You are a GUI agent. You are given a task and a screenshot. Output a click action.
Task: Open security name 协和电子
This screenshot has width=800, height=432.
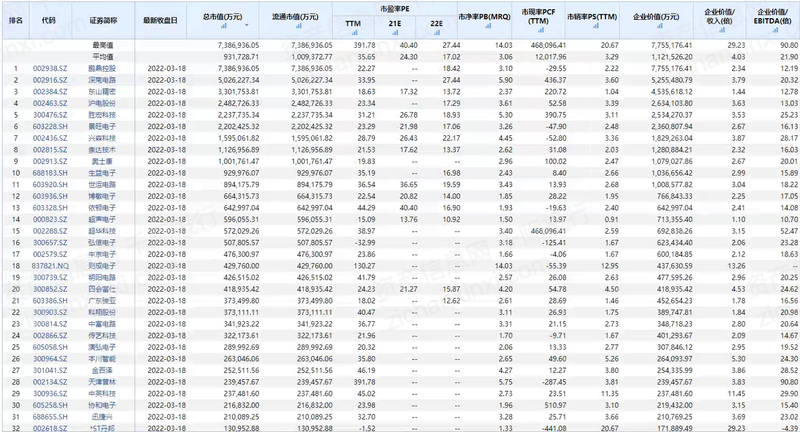click(x=102, y=405)
